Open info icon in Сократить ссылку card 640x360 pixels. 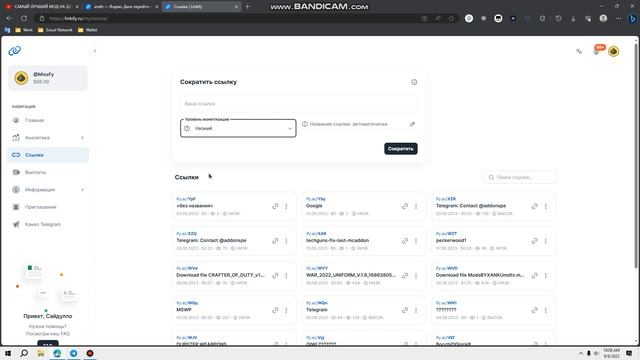414,82
